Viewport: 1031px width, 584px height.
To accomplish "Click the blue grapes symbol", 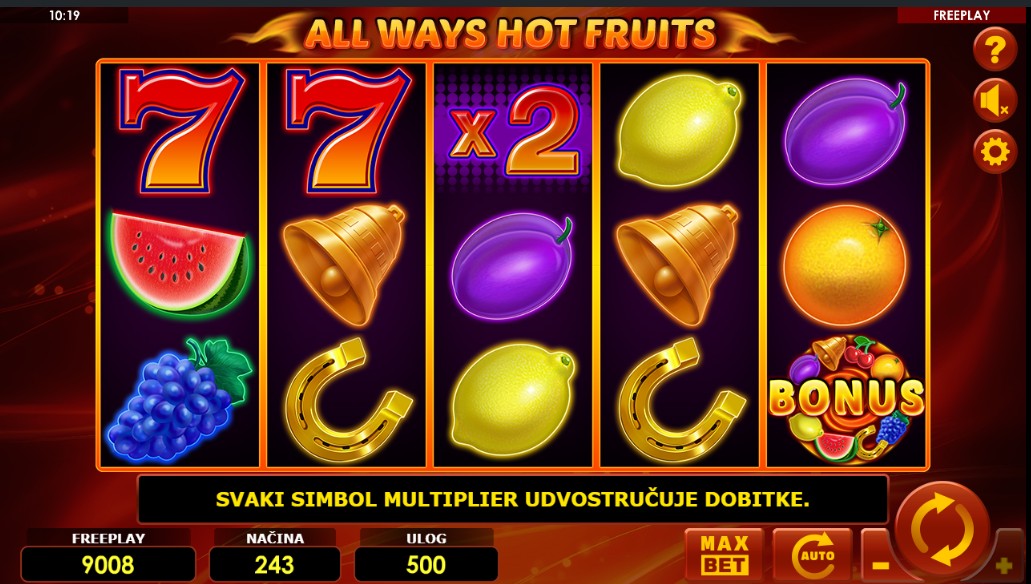I will (179, 399).
